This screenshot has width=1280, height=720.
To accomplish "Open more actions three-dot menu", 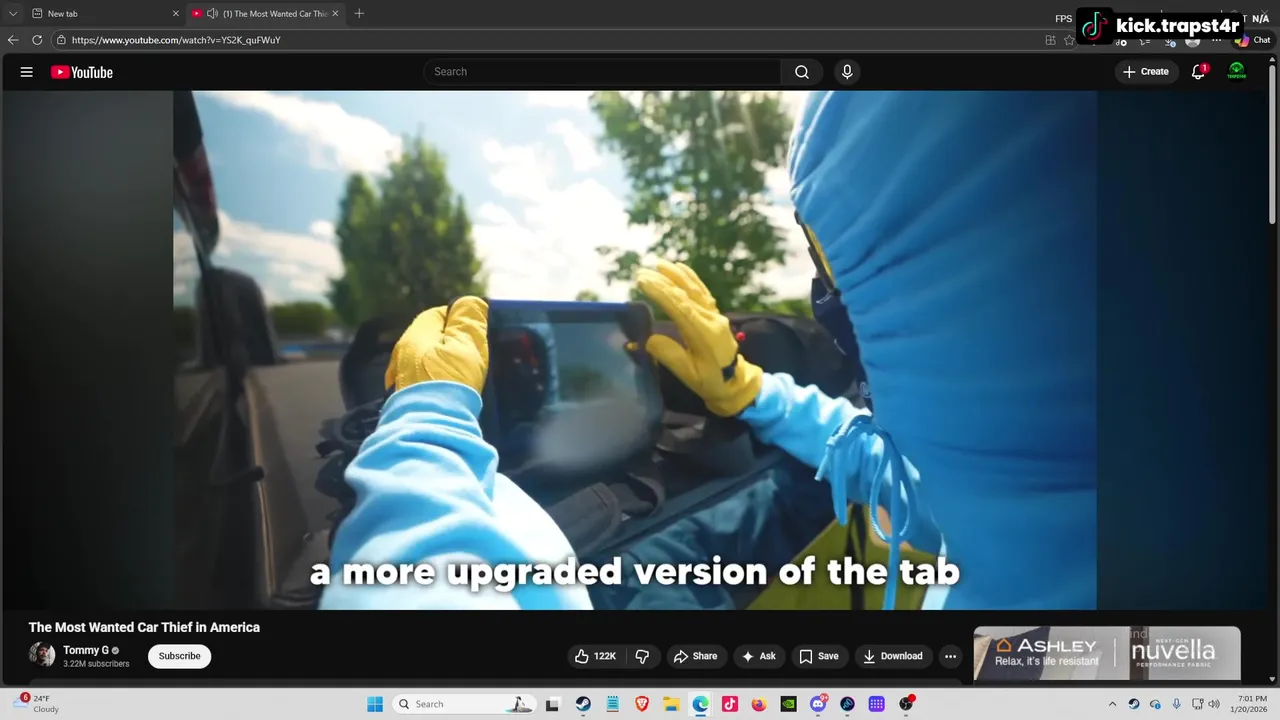I will point(950,656).
